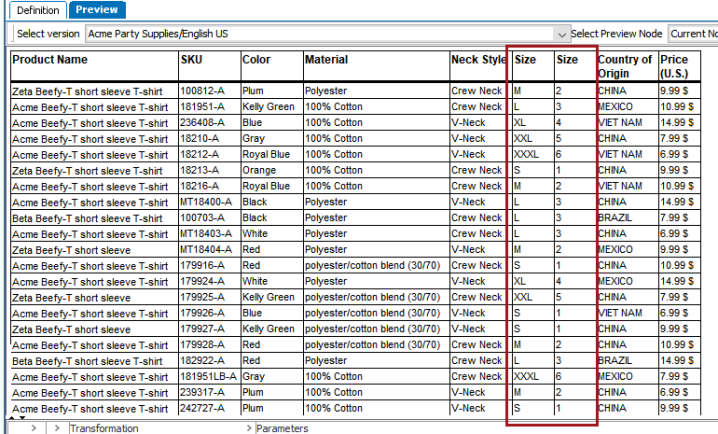Expand the Parameters section chevron

(249, 428)
